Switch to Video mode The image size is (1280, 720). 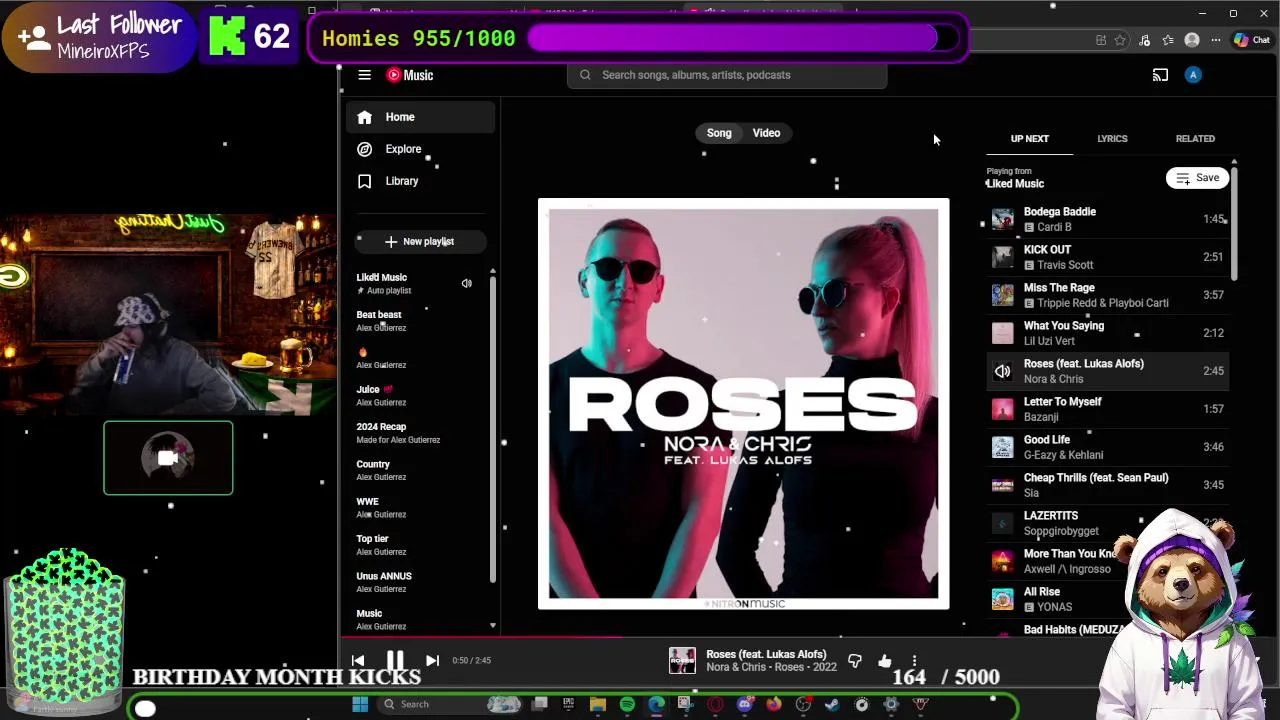[766, 133]
